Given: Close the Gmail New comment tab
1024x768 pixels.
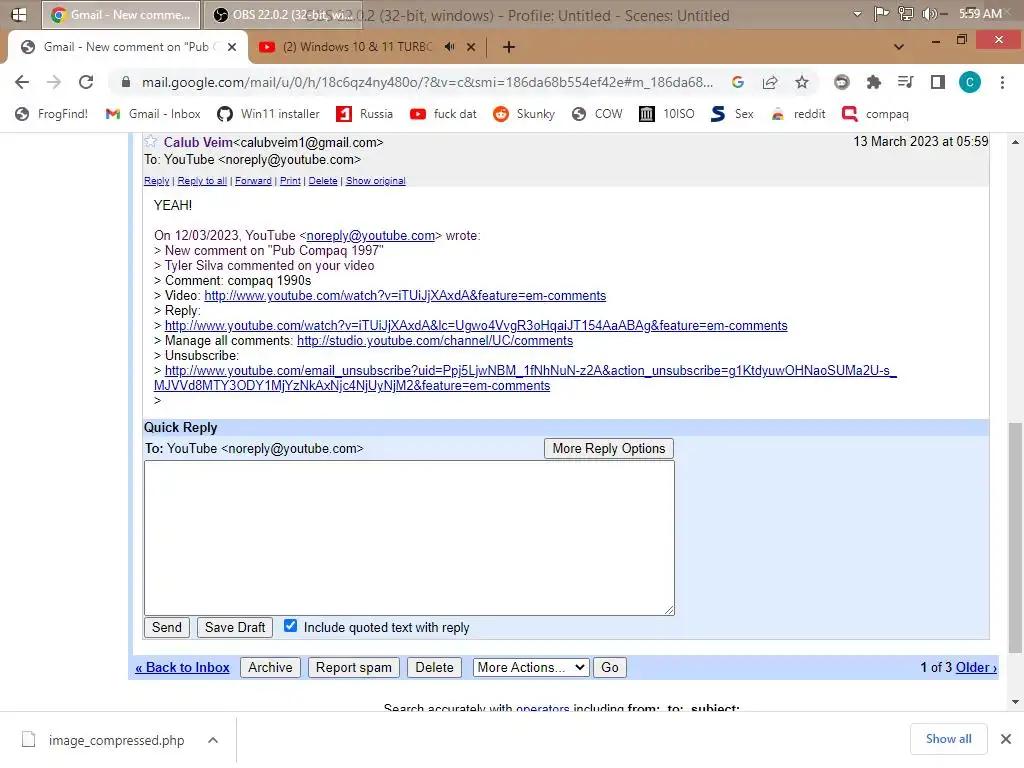Looking at the screenshot, I should coord(232,47).
